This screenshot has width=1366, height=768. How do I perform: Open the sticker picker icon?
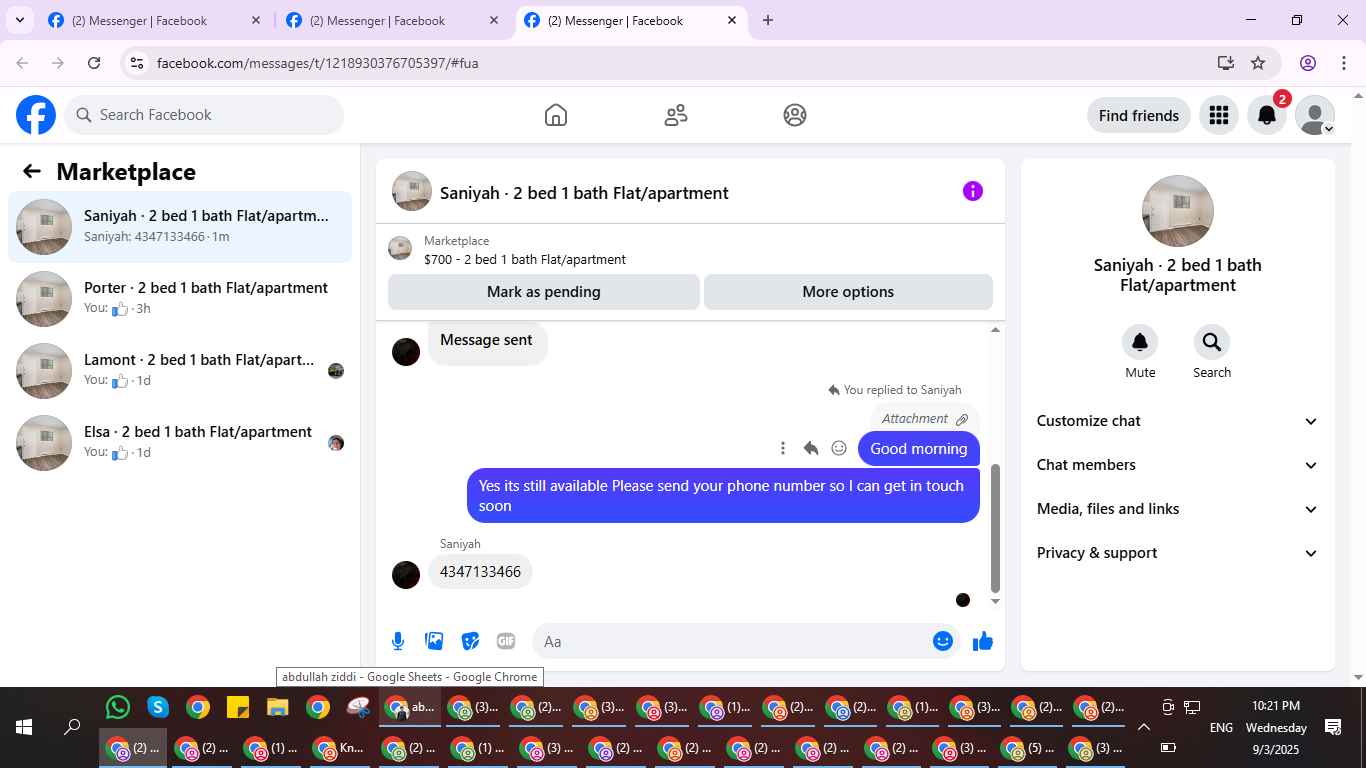point(470,641)
